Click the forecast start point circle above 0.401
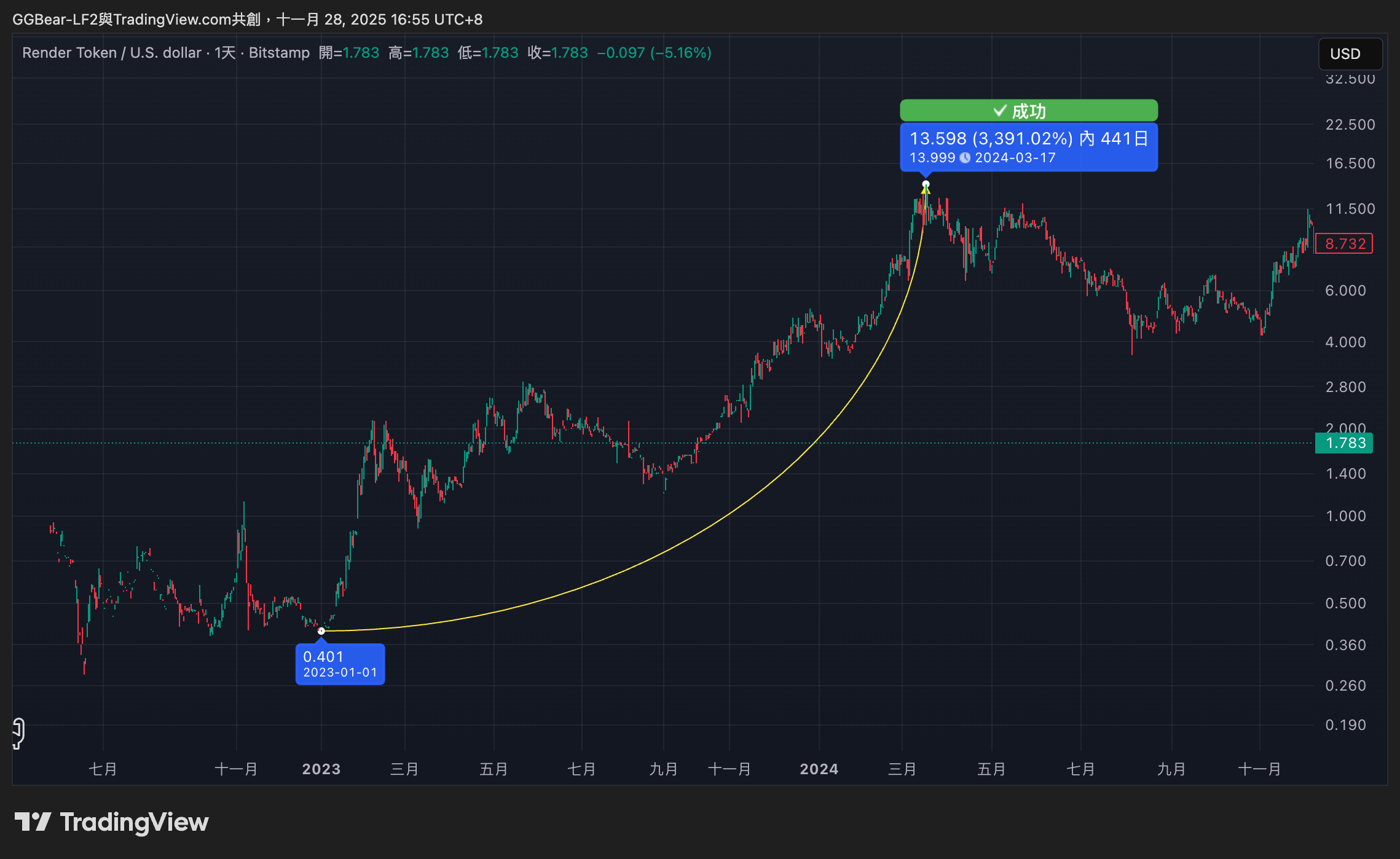This screenshot has height=859, width=1400. (x=321, y=631)
